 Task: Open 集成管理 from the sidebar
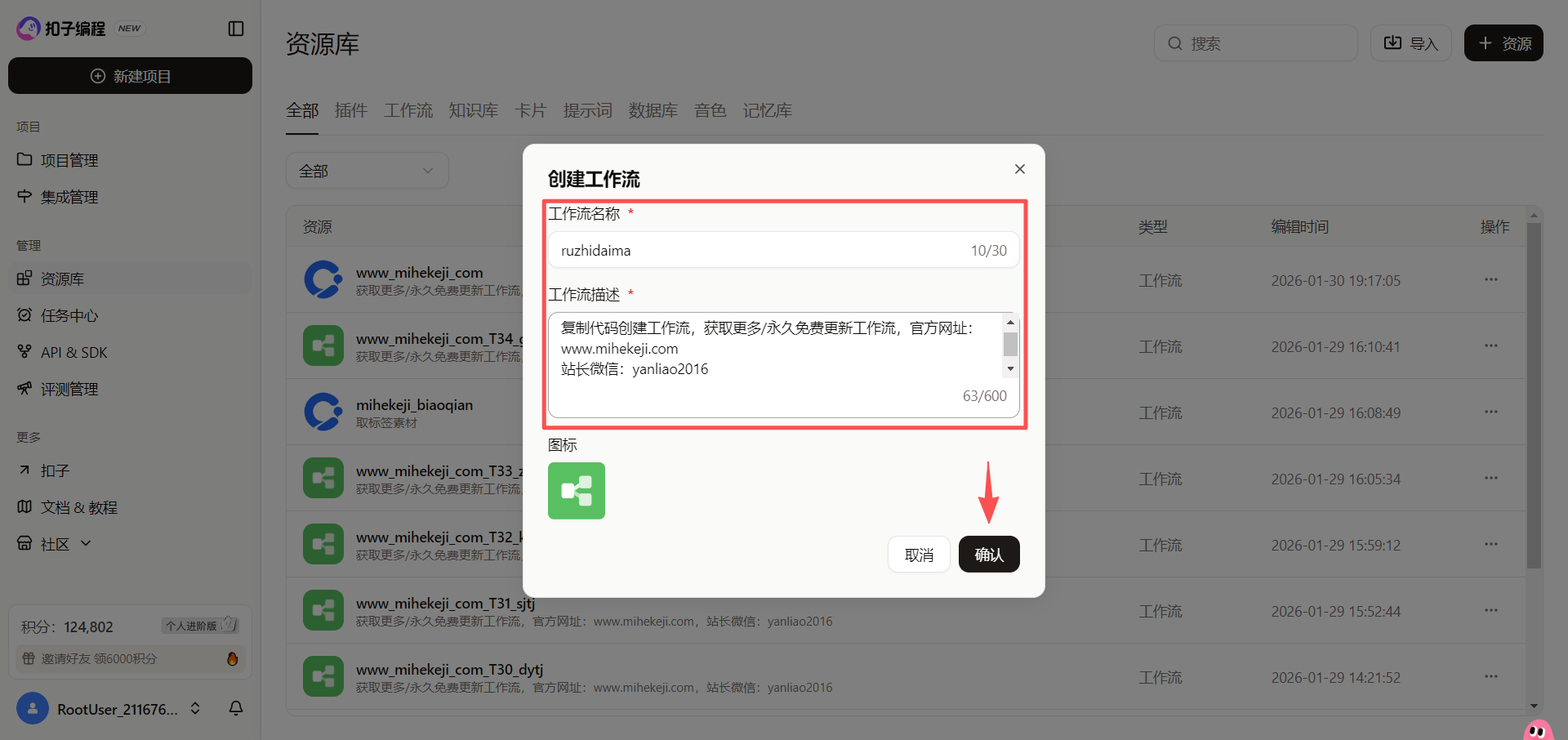[68, 197]
